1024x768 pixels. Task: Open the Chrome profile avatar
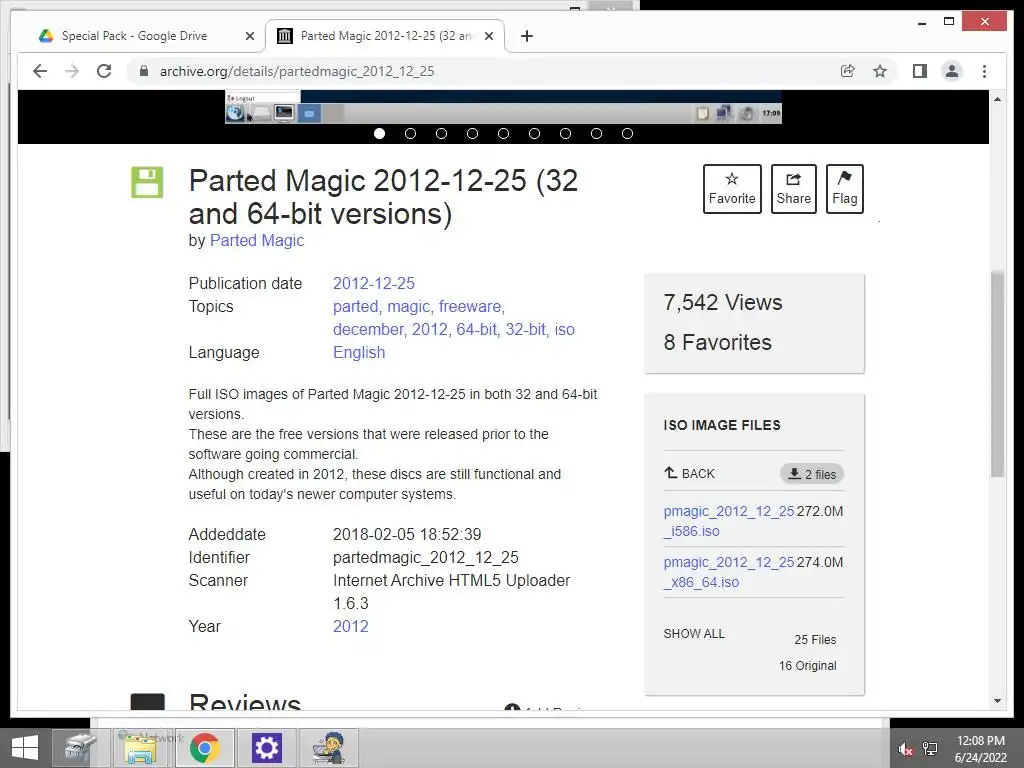(x=952, y=71)
